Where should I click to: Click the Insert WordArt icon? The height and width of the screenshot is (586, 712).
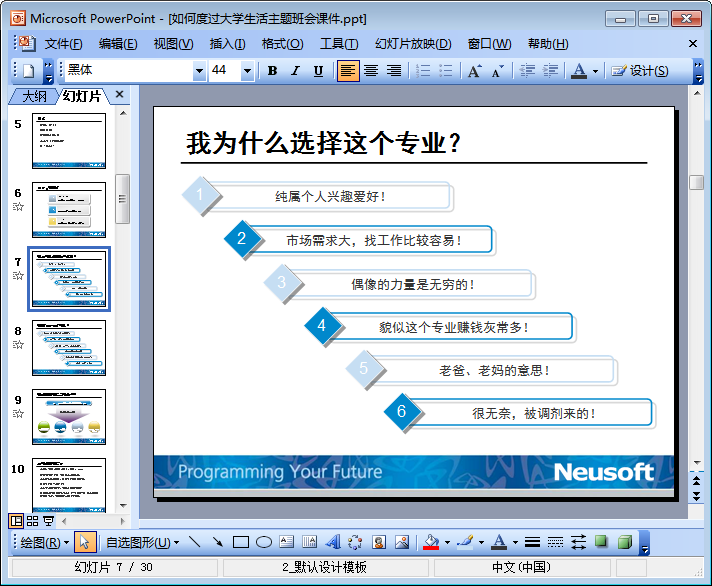(333, 542)
